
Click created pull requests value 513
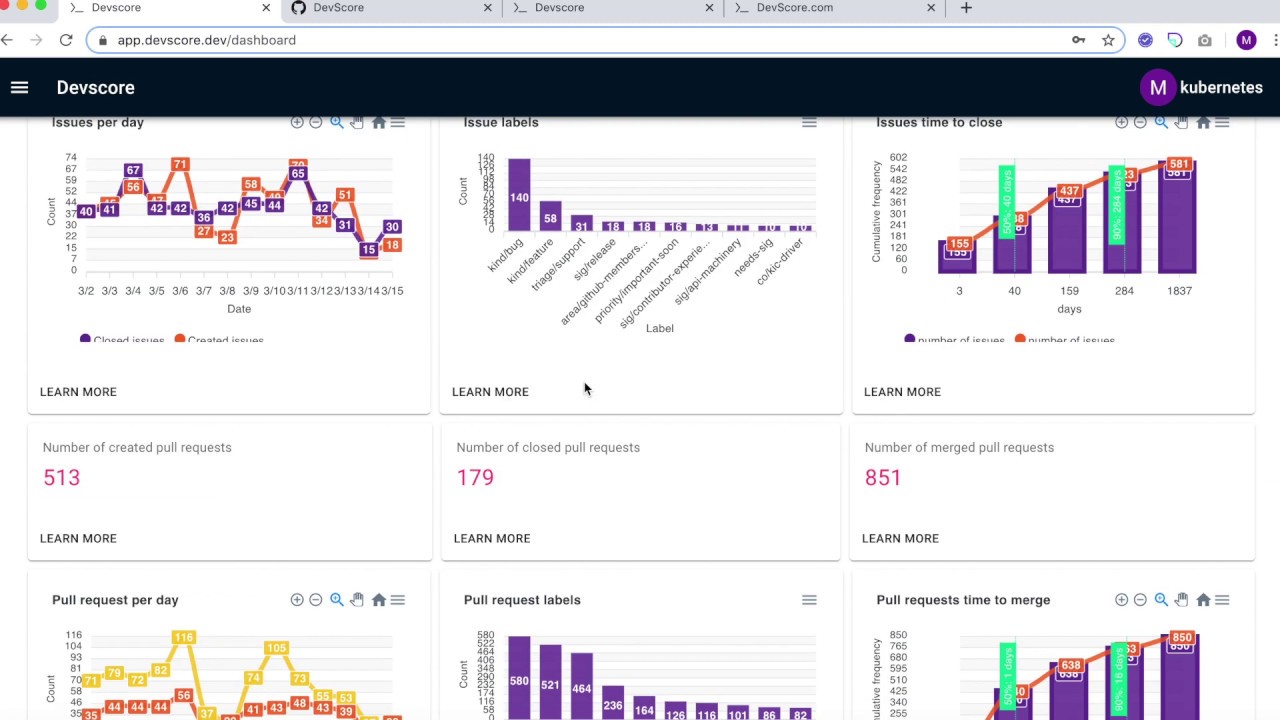62,478
